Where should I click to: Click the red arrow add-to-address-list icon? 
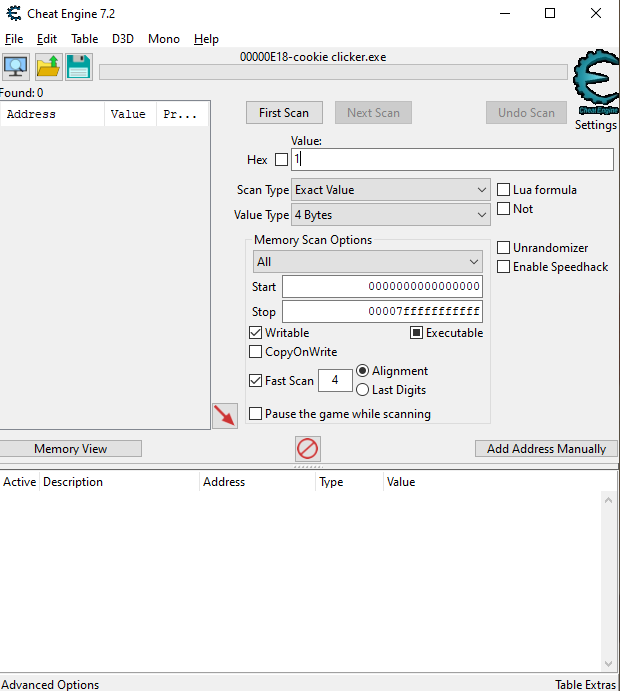coord(225,415)
